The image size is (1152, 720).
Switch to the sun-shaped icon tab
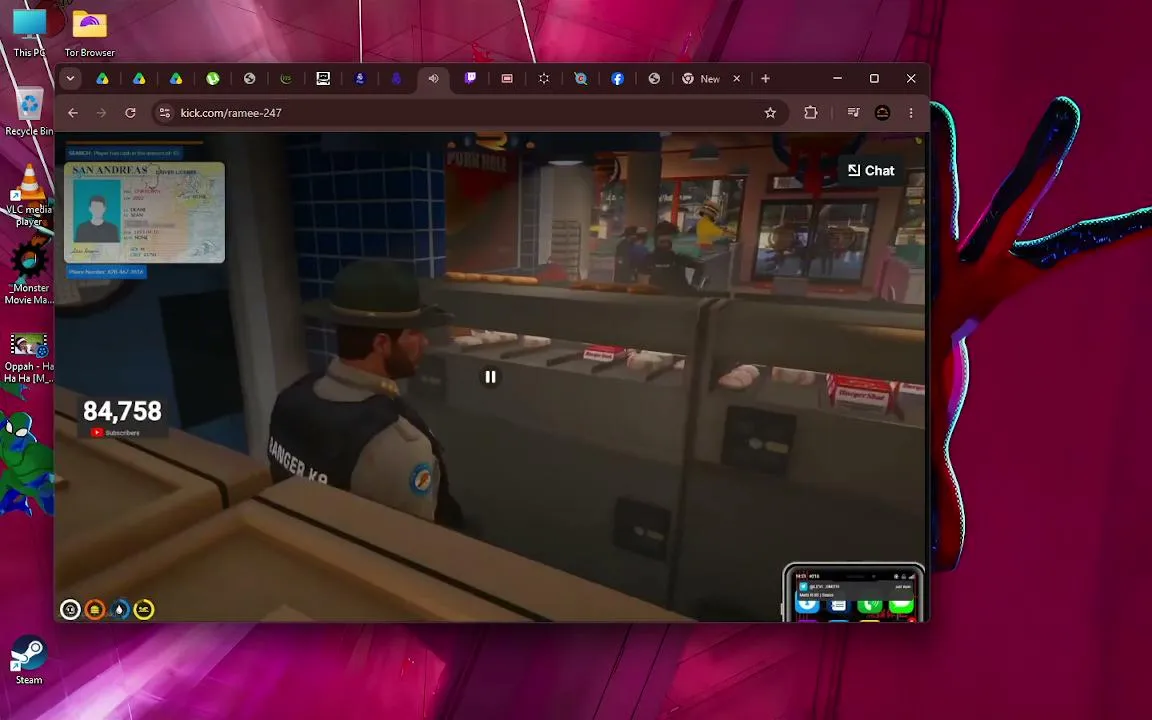(544, 79)
